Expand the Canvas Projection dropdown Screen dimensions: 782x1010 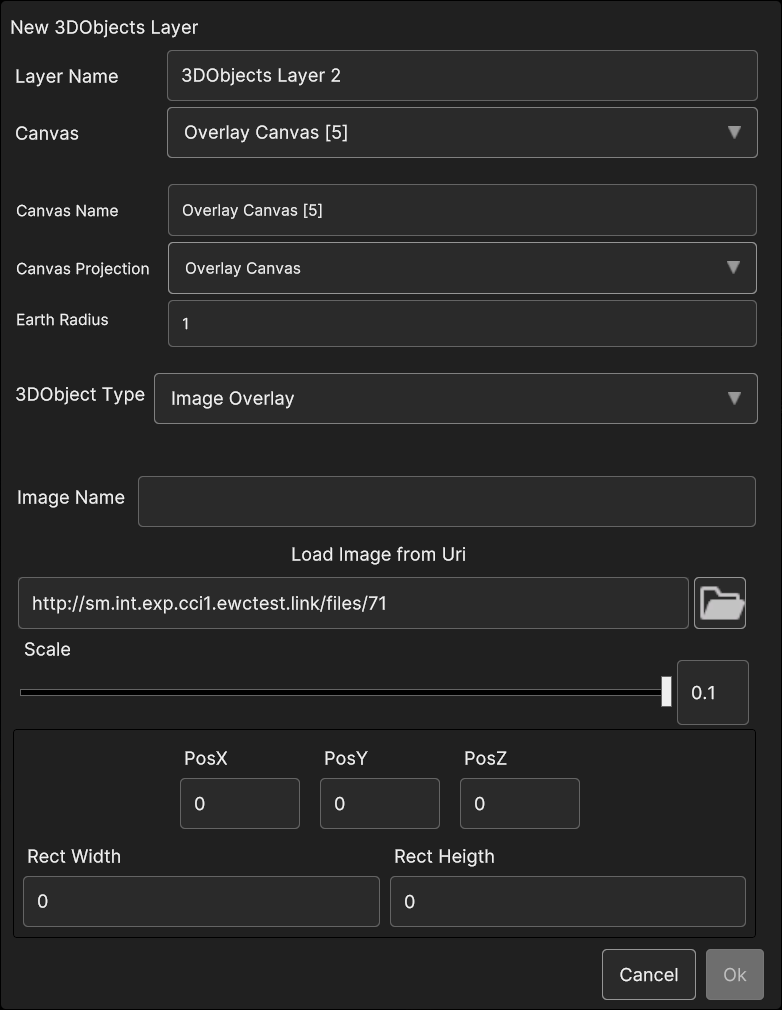pos(461,268)
